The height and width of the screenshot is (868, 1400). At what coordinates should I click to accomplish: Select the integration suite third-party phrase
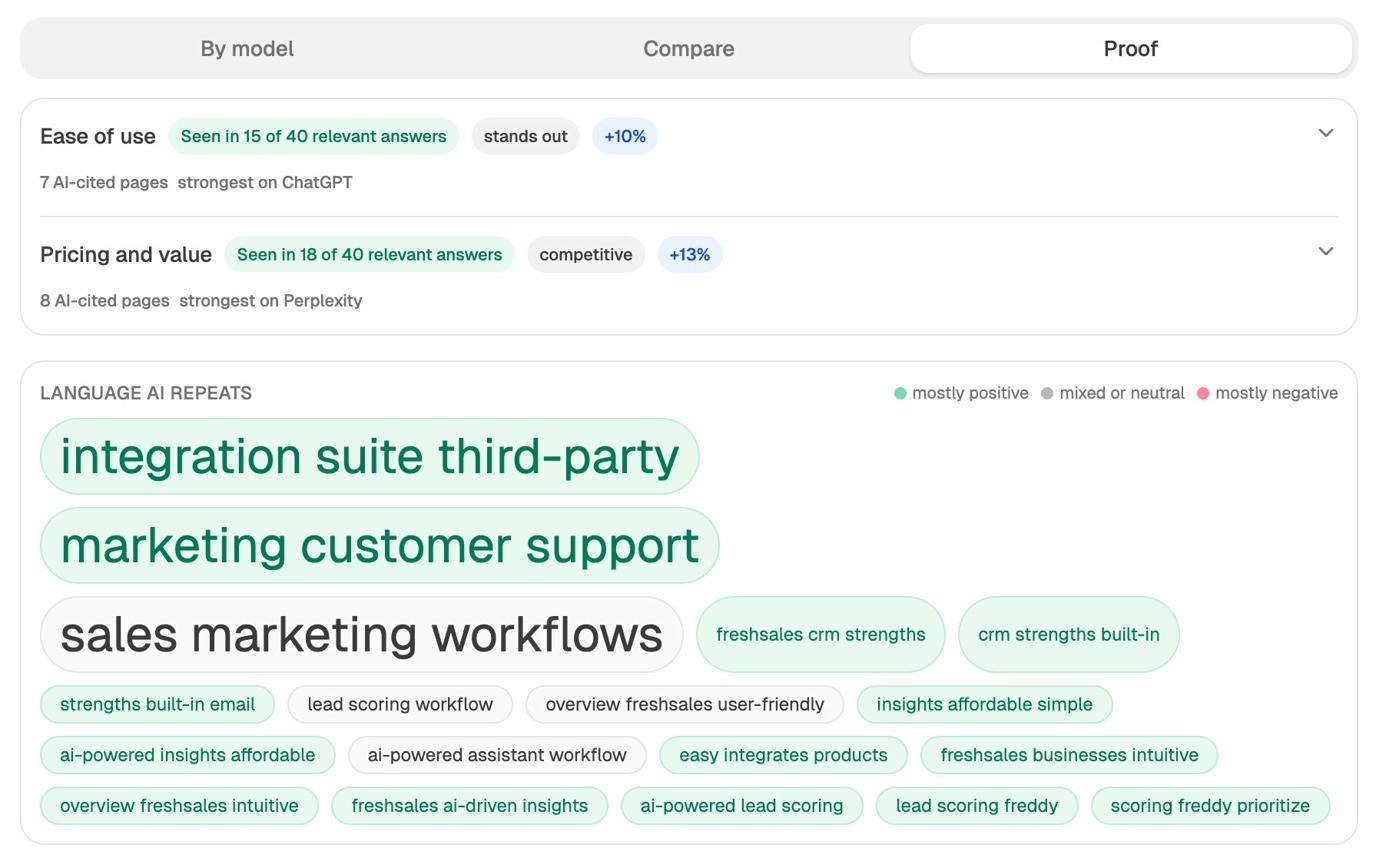[370, 456]
